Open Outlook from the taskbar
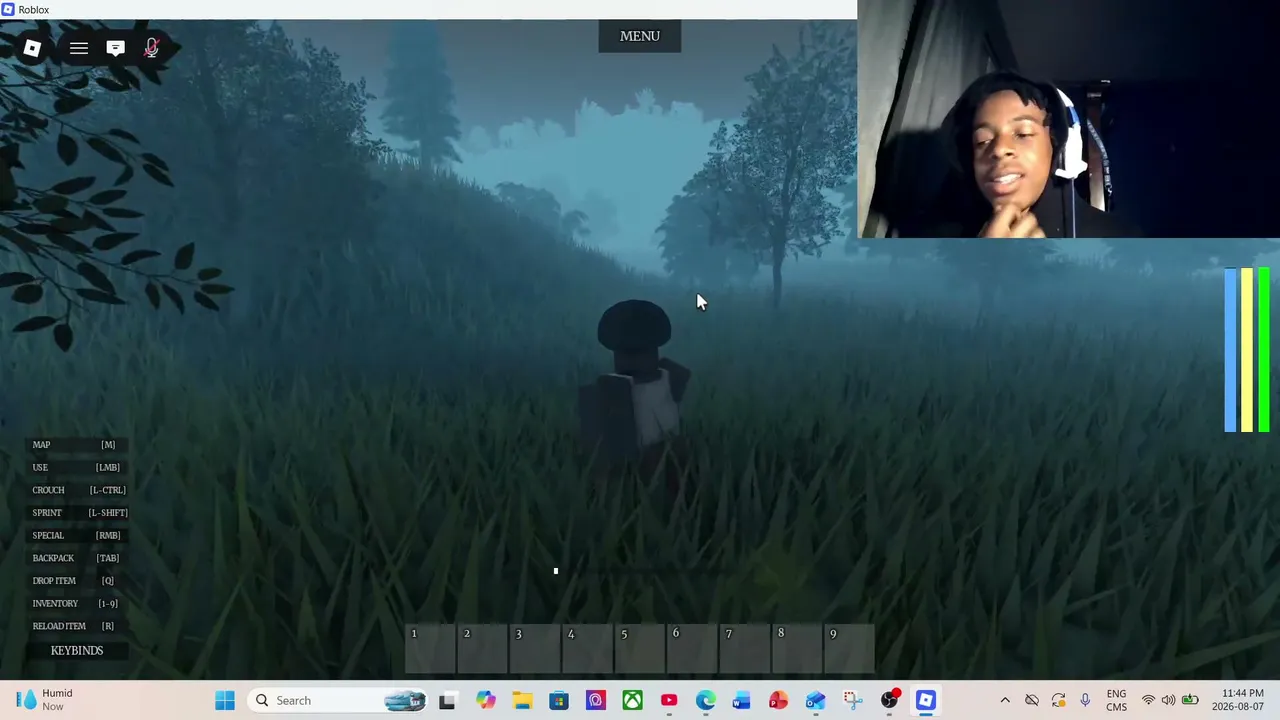Image resolution: width=1280 pixels, height=720 pixels. click(815, 700)
